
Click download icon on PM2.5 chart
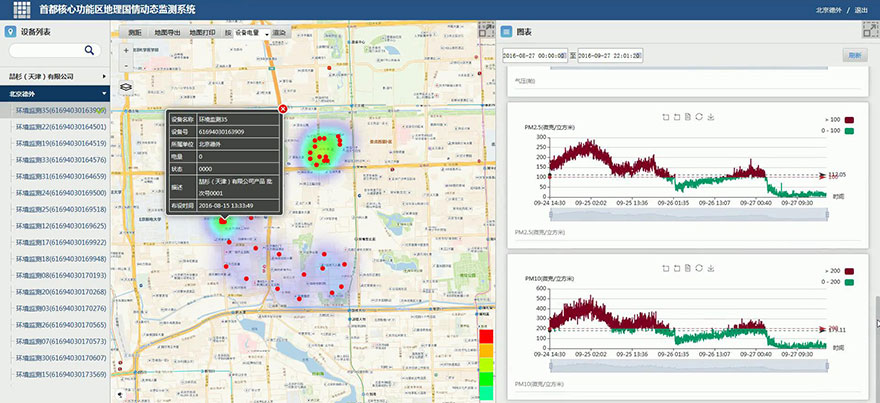pyautogui.click(x=711, y=116)
